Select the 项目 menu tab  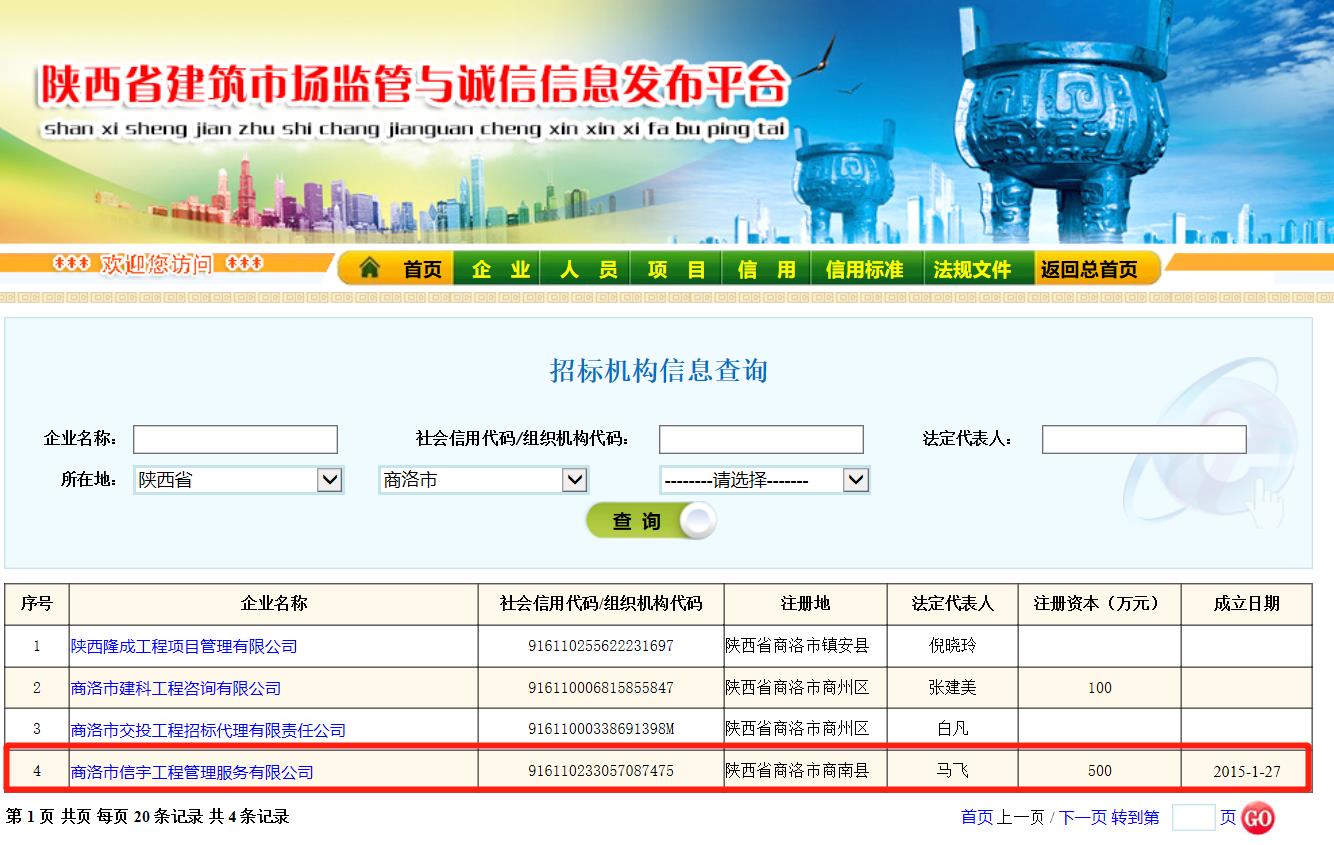click(x=675, y=268)
